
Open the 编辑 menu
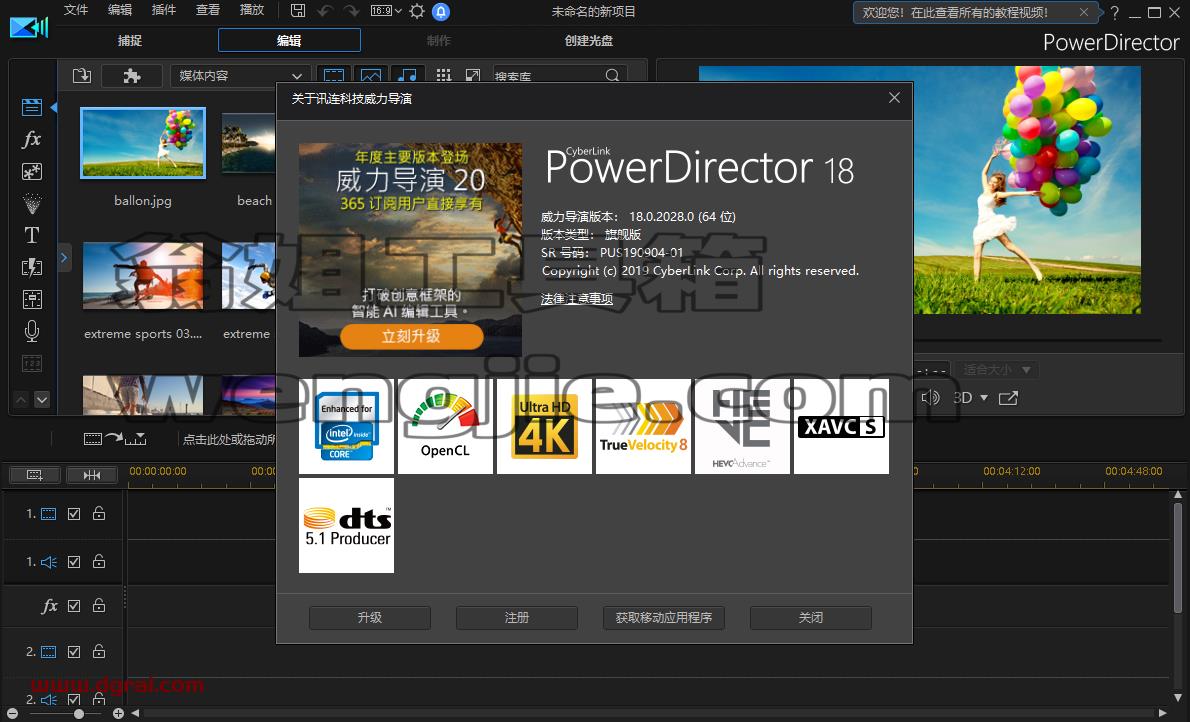pyautogui.click(x=120, y=10)
